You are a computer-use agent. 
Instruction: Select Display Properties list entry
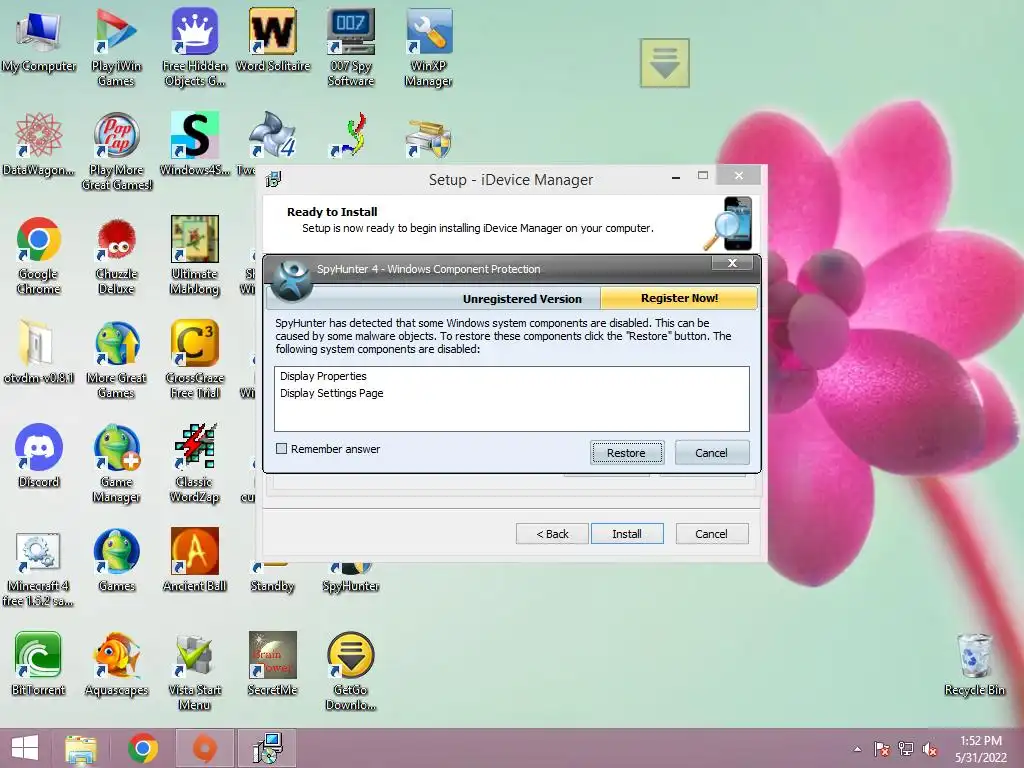click(323, 376)
